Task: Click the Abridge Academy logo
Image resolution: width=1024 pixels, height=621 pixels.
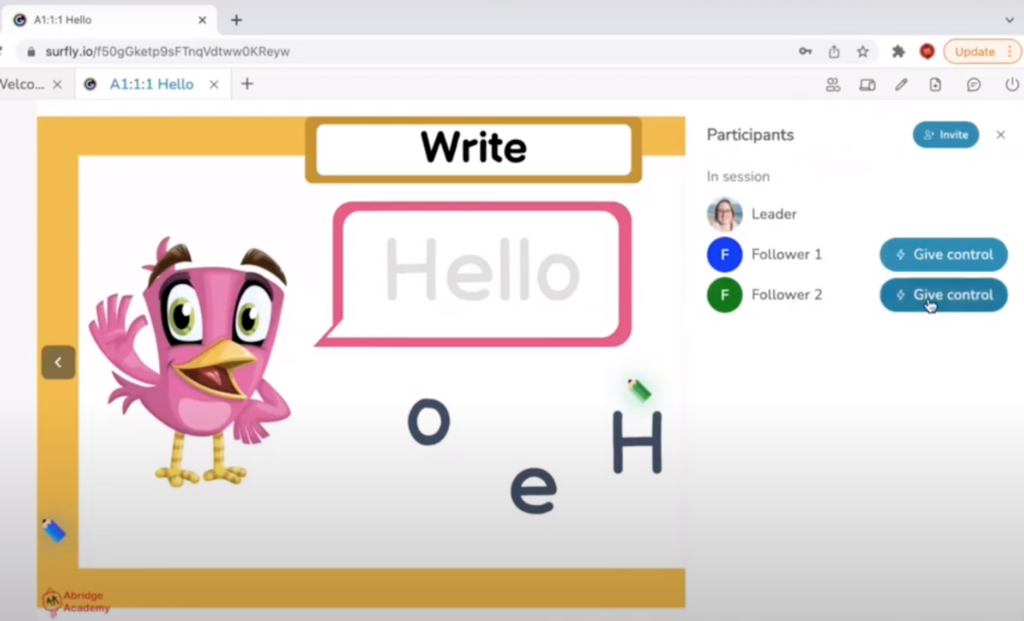Action: pos(75,601)
